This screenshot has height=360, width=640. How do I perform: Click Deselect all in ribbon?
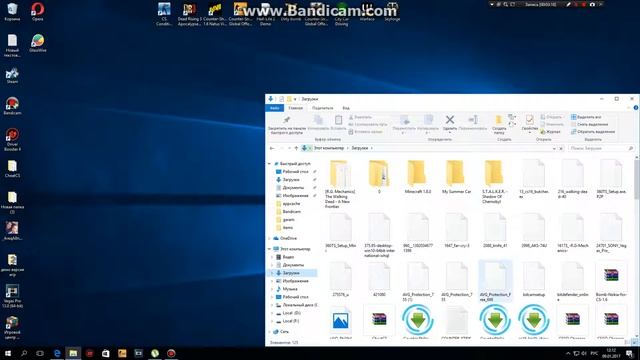(589, 124)
